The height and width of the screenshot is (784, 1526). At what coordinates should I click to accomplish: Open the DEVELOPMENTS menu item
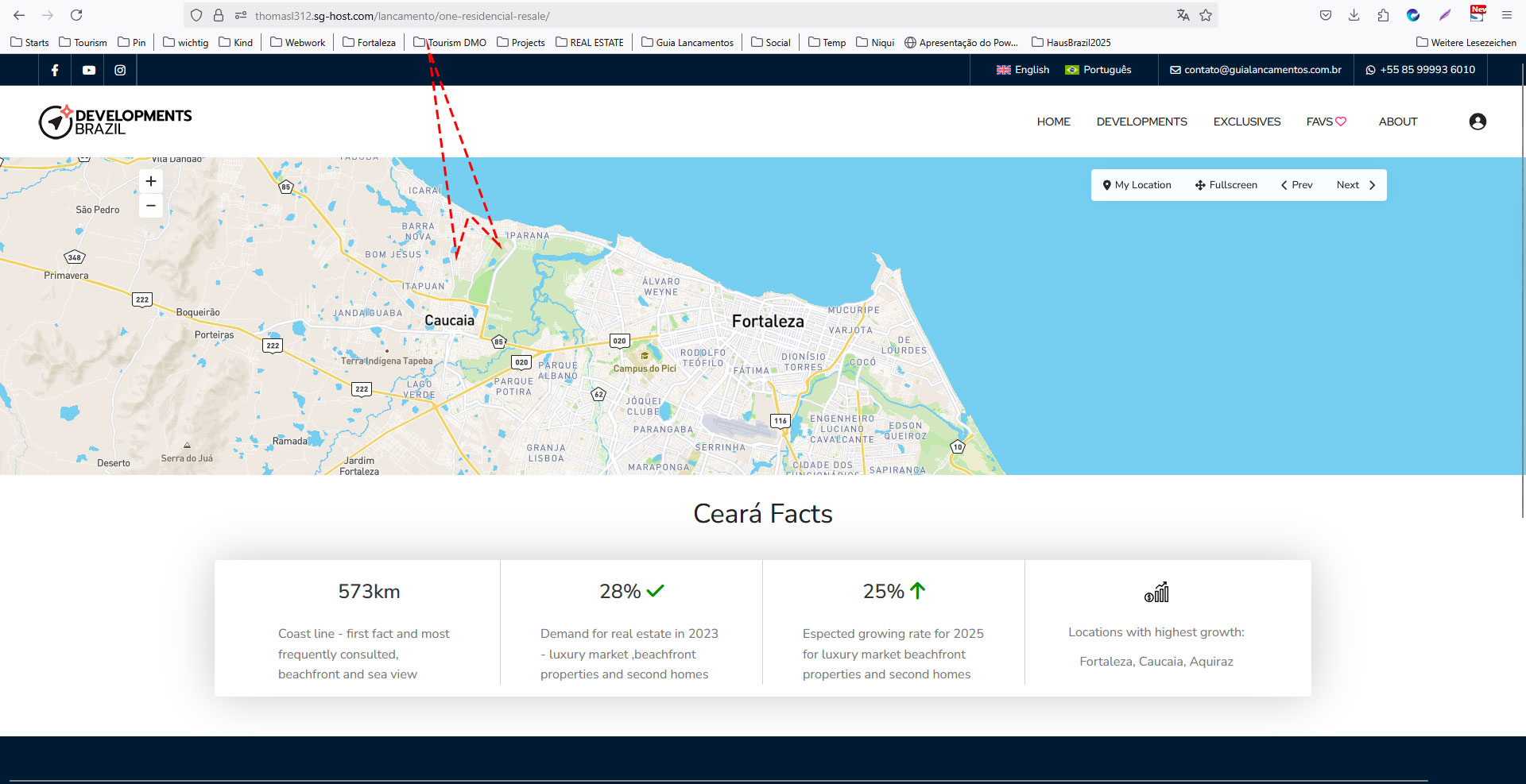pyautogui.click(x=1141, y=122)
